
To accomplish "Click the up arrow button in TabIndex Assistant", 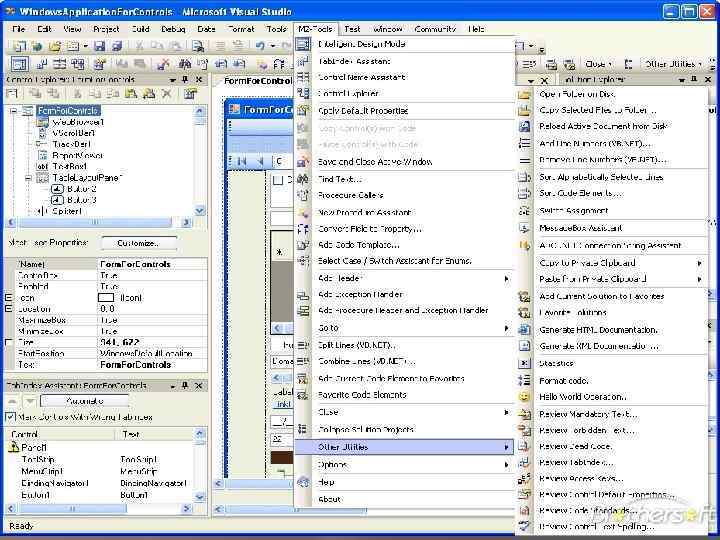I will [12, 401].
